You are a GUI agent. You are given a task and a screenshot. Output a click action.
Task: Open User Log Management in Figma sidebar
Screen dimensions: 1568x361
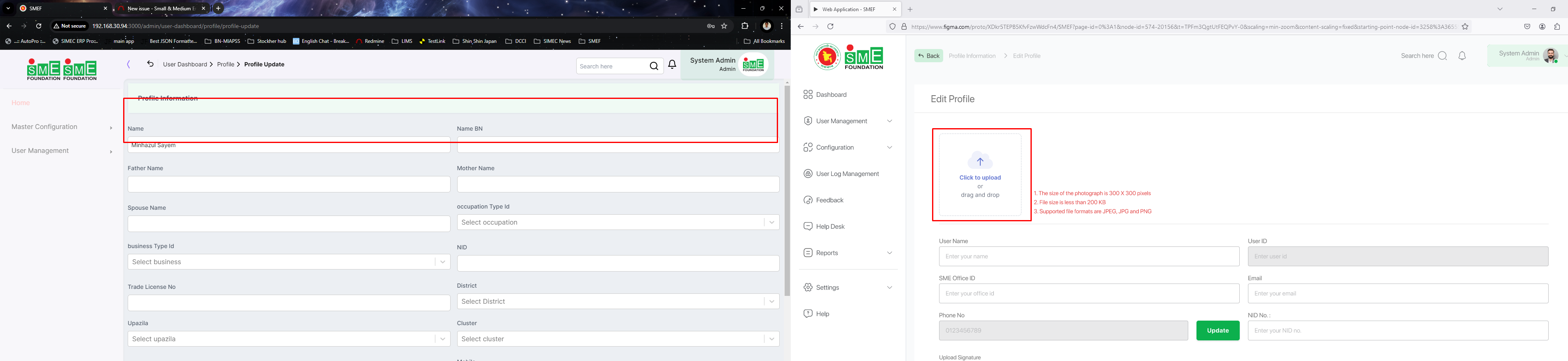[841, 174]
